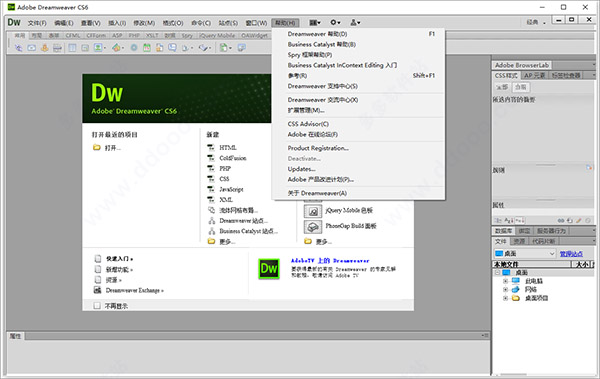
Task: Create new HTML document from welcome screen
Action: tap(228, 147)
